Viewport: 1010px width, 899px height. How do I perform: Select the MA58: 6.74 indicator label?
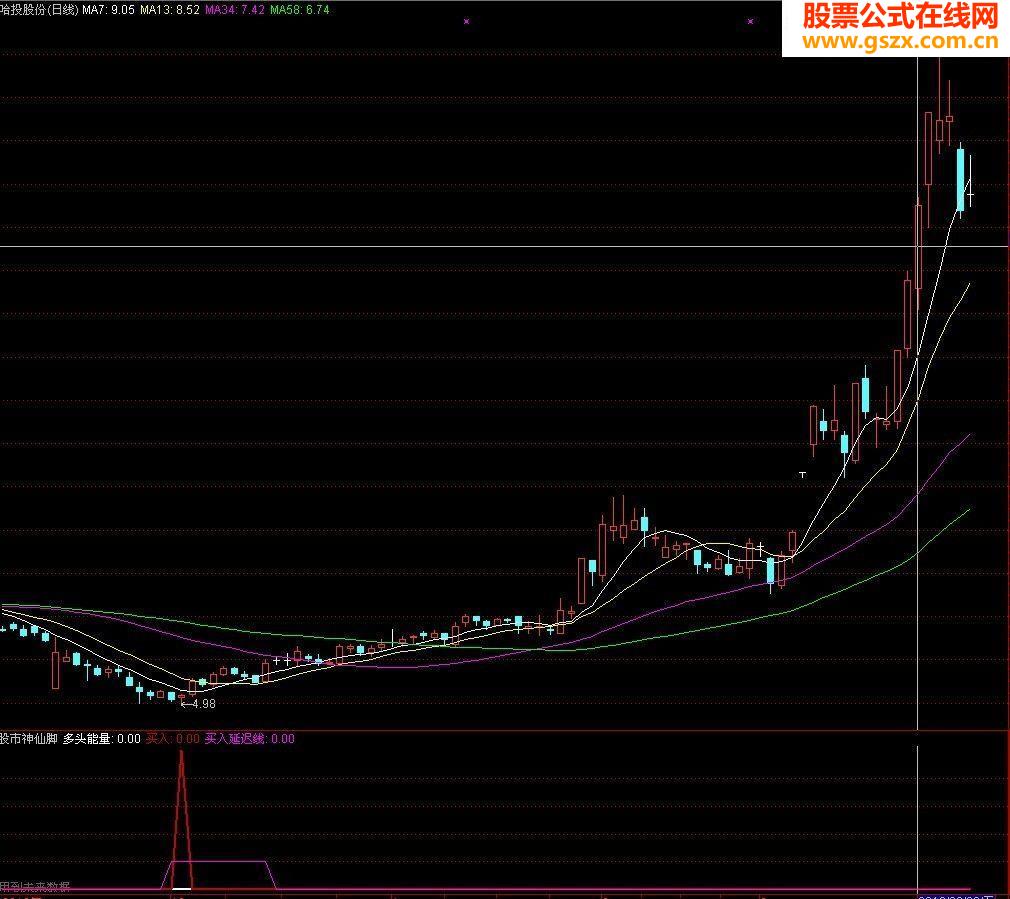click(x=300, y=10)
